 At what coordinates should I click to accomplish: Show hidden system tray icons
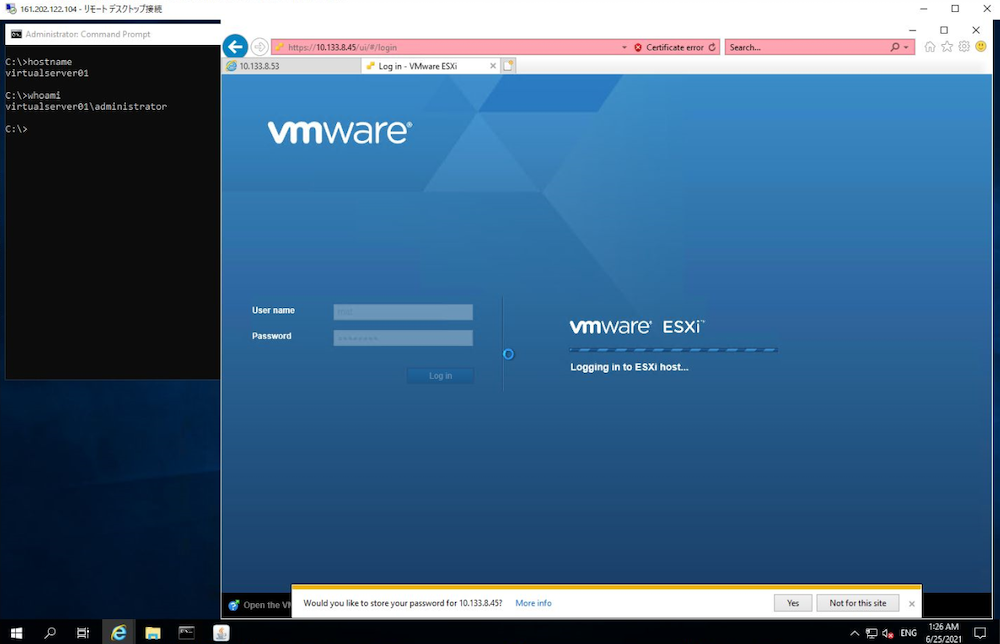[854, 633]
